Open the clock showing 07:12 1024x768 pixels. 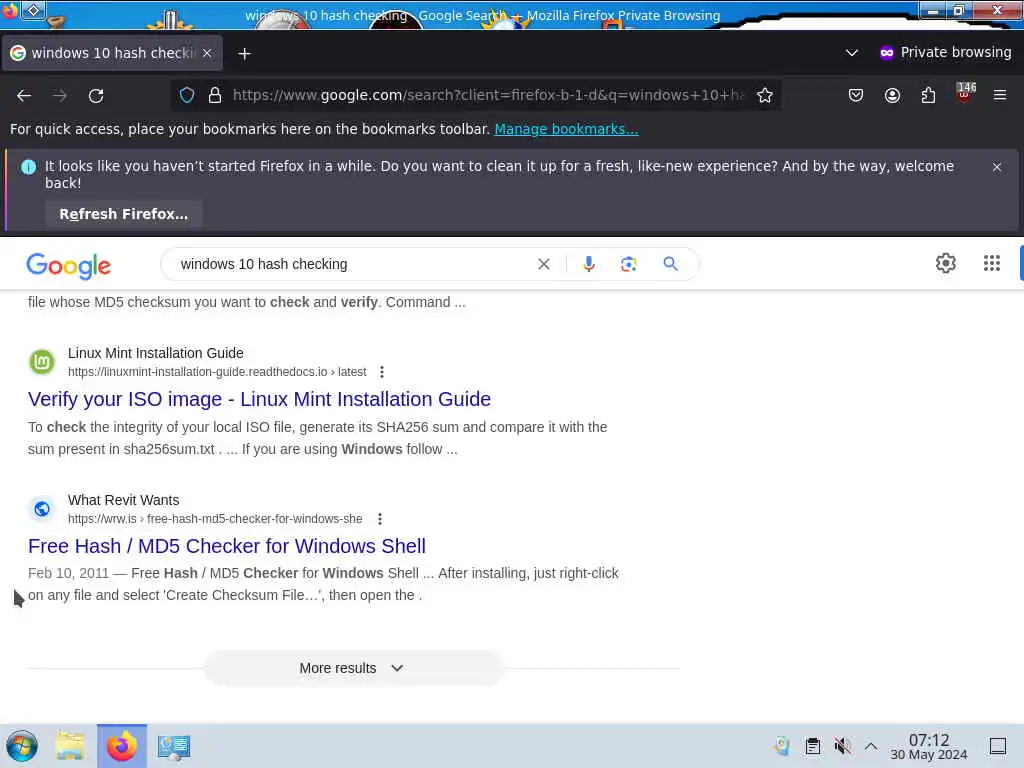point(929,746)
